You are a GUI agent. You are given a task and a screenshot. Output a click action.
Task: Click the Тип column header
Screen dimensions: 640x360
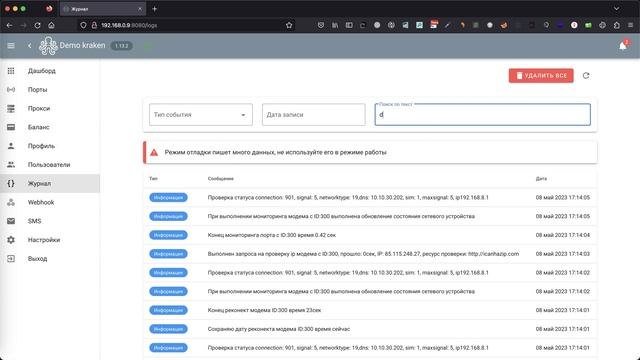pyautogui.click(x=153, y=179)
